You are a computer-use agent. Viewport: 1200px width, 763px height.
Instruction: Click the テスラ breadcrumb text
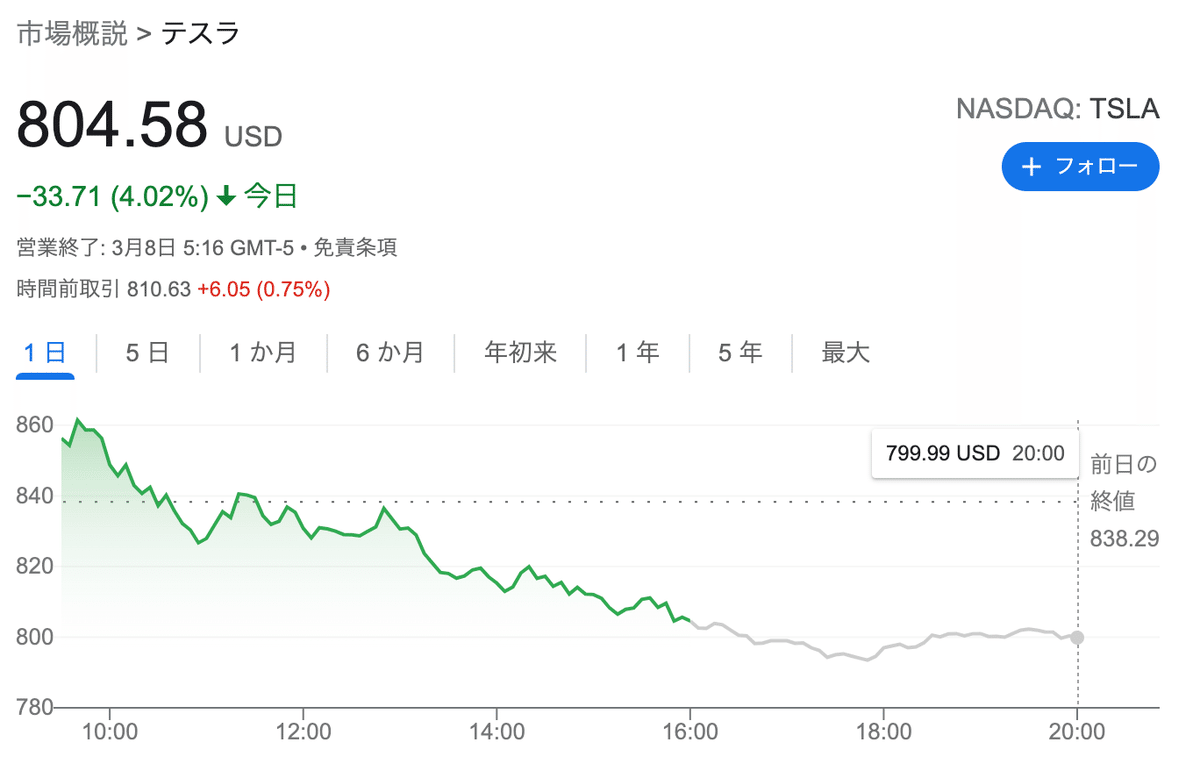click(x=201, y=33)
